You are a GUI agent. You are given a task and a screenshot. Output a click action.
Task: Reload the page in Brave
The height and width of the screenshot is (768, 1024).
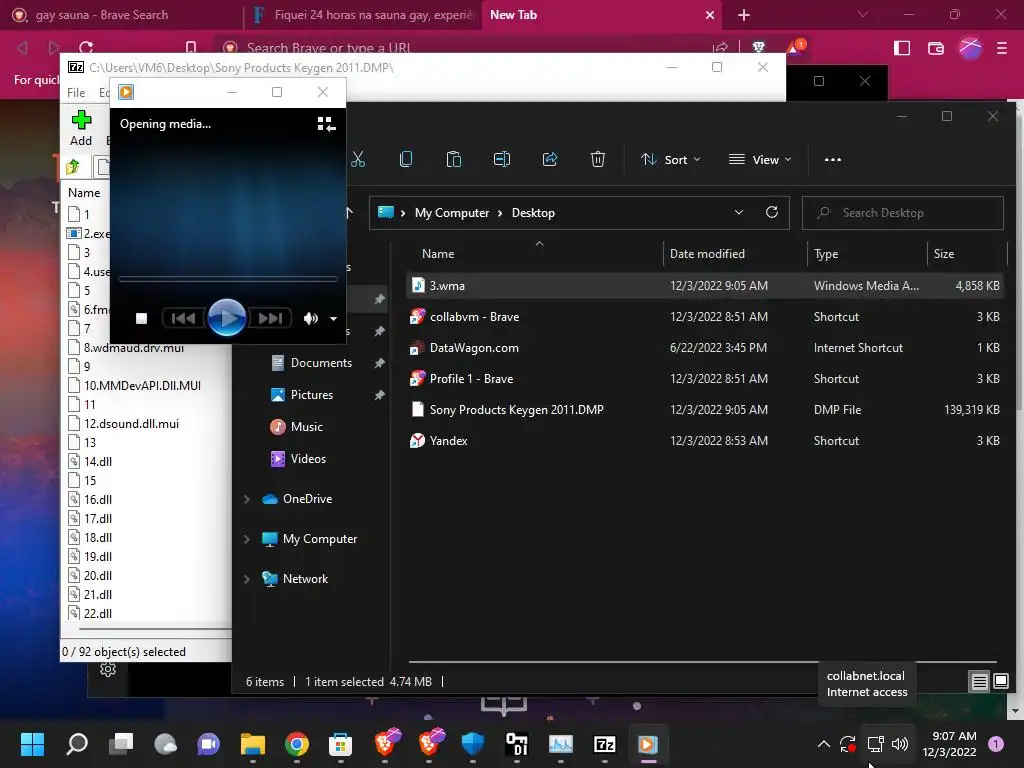[86, 48]
